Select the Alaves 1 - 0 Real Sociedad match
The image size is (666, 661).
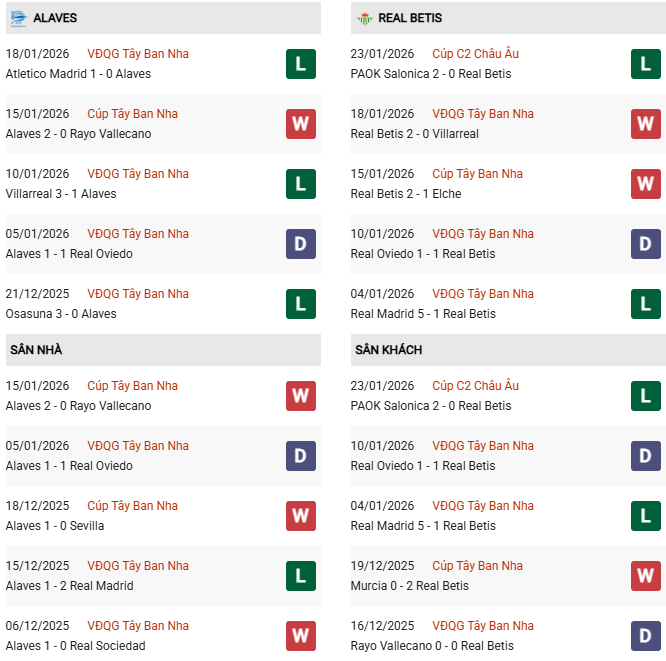[75, 646]
